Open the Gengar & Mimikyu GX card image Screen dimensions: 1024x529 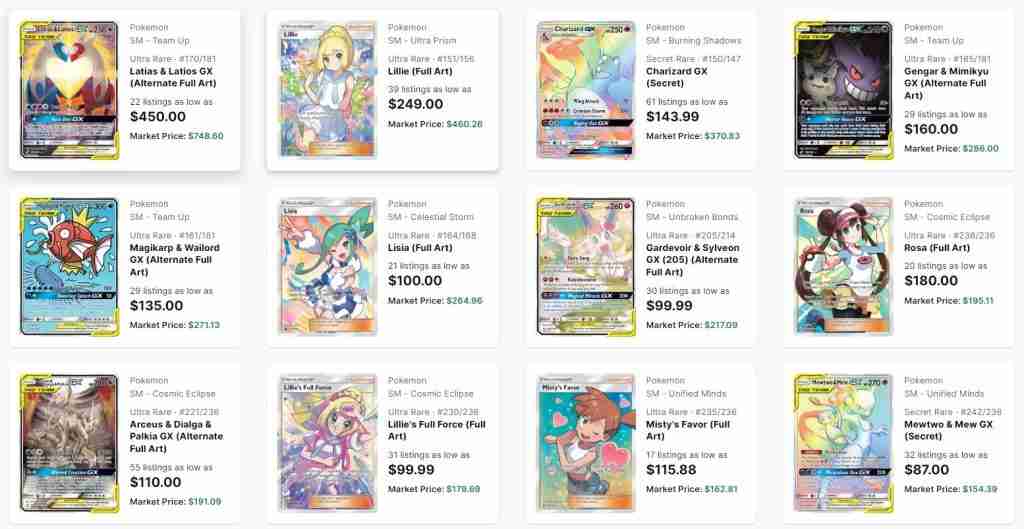pos(843,90)
